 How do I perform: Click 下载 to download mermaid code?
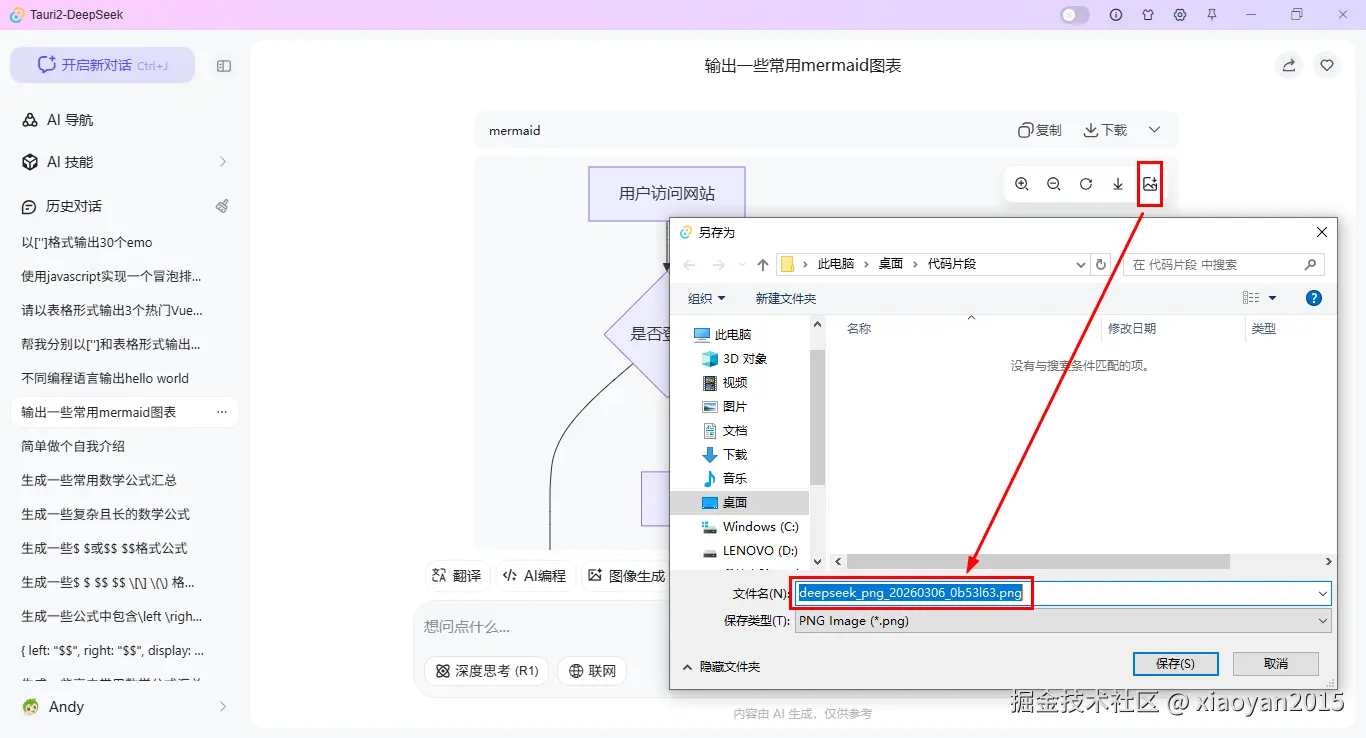[x=1105, y=130]
